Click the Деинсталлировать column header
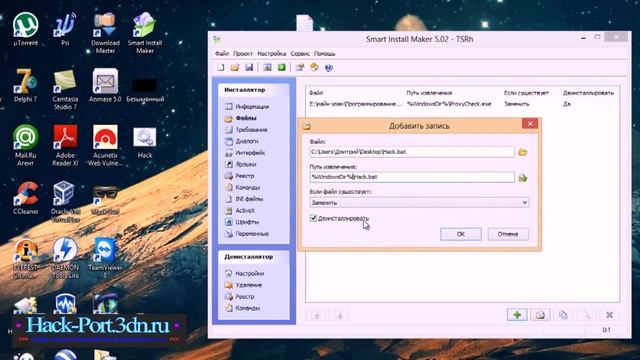The image size is (640, 360). tap(588, 93)
